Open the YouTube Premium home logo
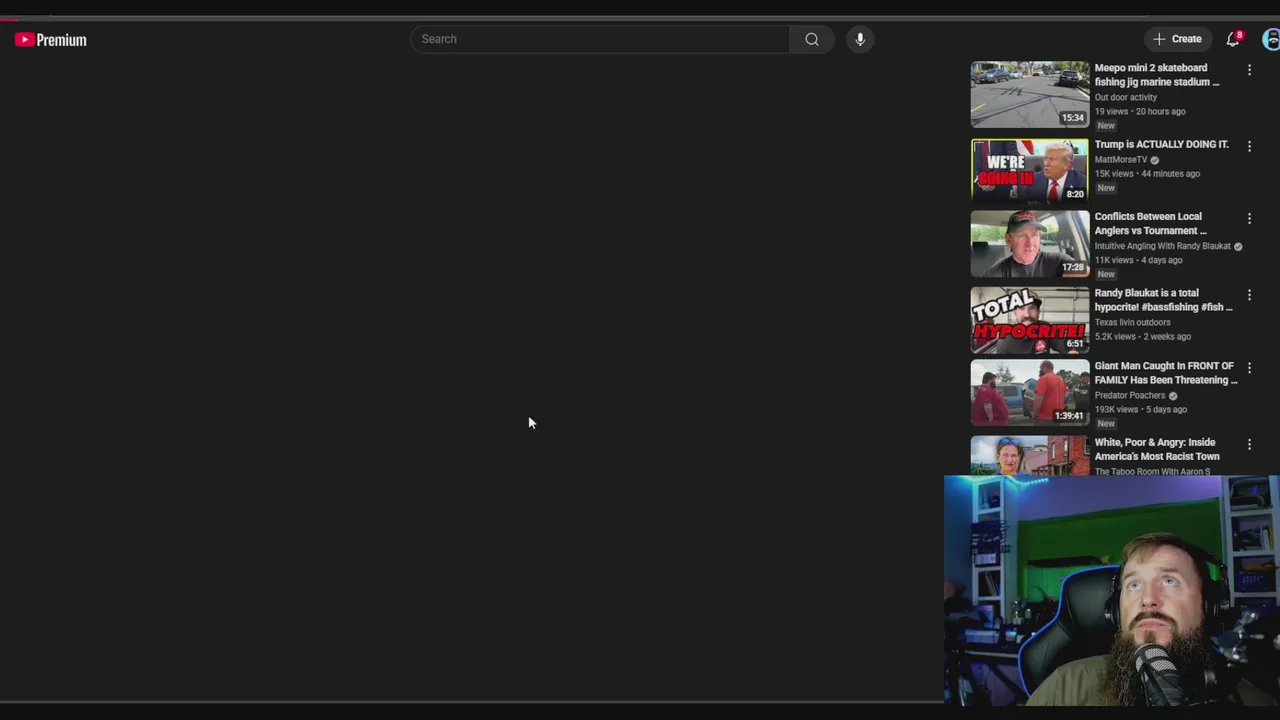 coord(51,40)
